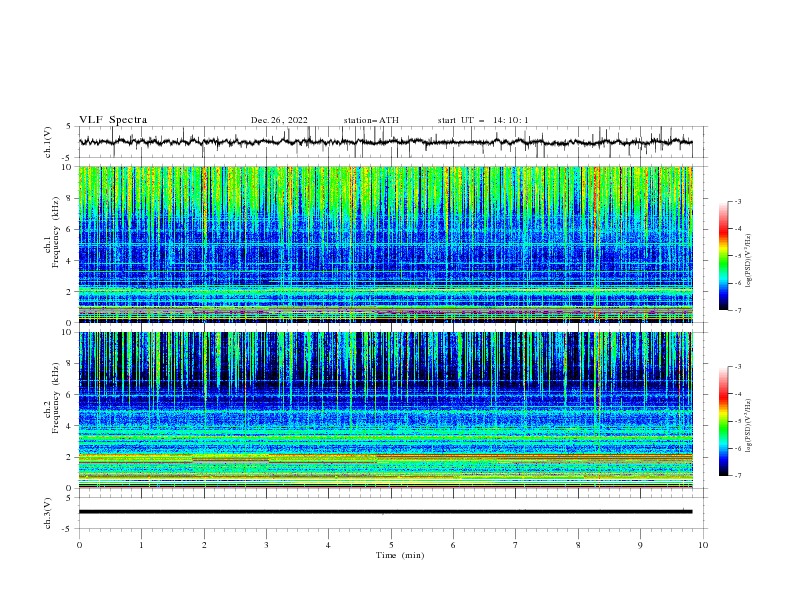Screen dimensions: 792x612
Task: Select the "start UT = 14:10:1" header text
Action: click(x=483, y=120)
